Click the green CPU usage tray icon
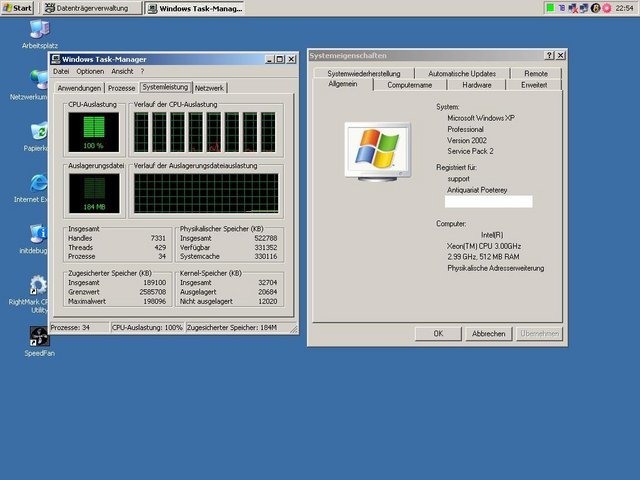 550,8
